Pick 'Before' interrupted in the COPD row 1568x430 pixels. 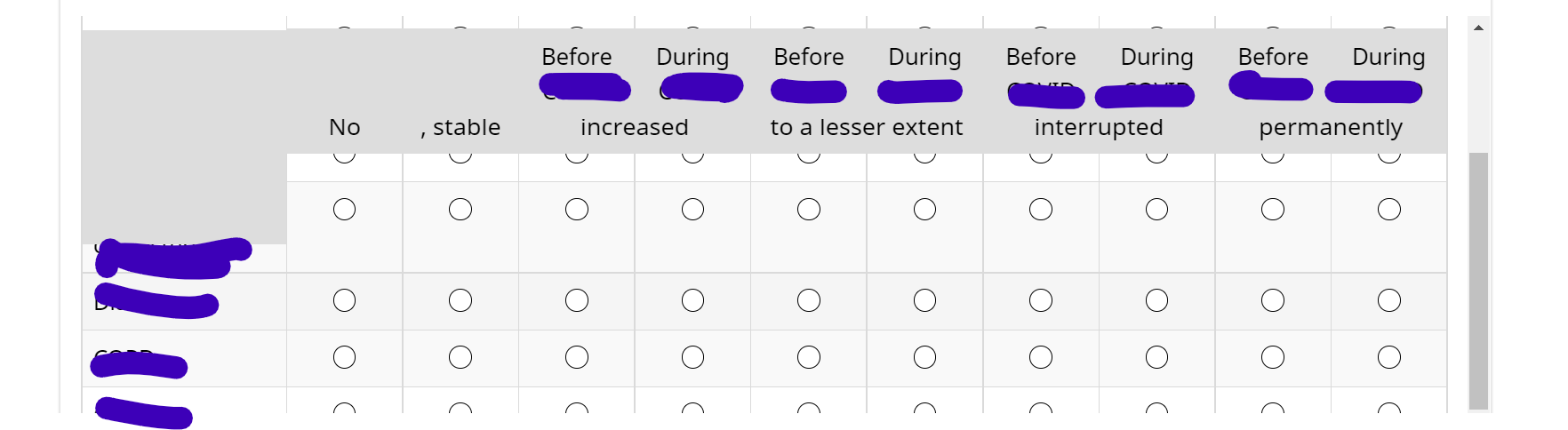[1041, 357]
